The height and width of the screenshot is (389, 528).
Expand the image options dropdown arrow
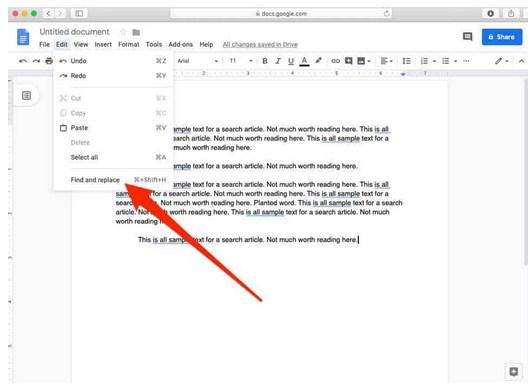369,61
